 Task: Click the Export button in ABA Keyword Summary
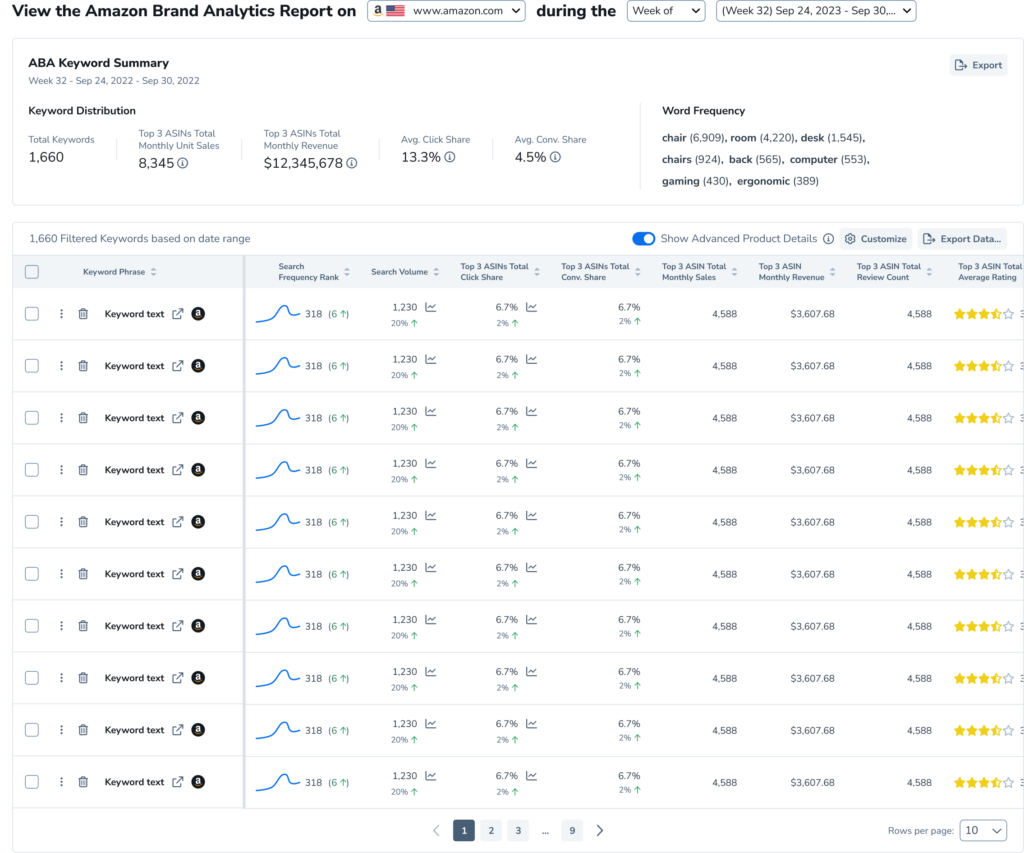[x=978, y=65]
